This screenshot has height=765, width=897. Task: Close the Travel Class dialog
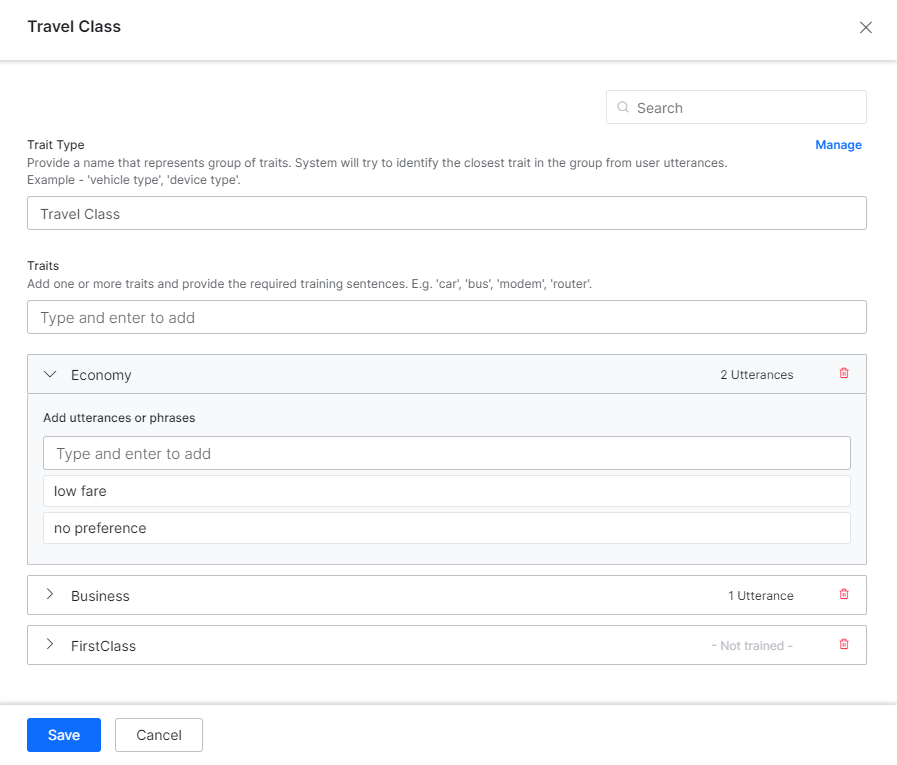[x=865, y=27]
